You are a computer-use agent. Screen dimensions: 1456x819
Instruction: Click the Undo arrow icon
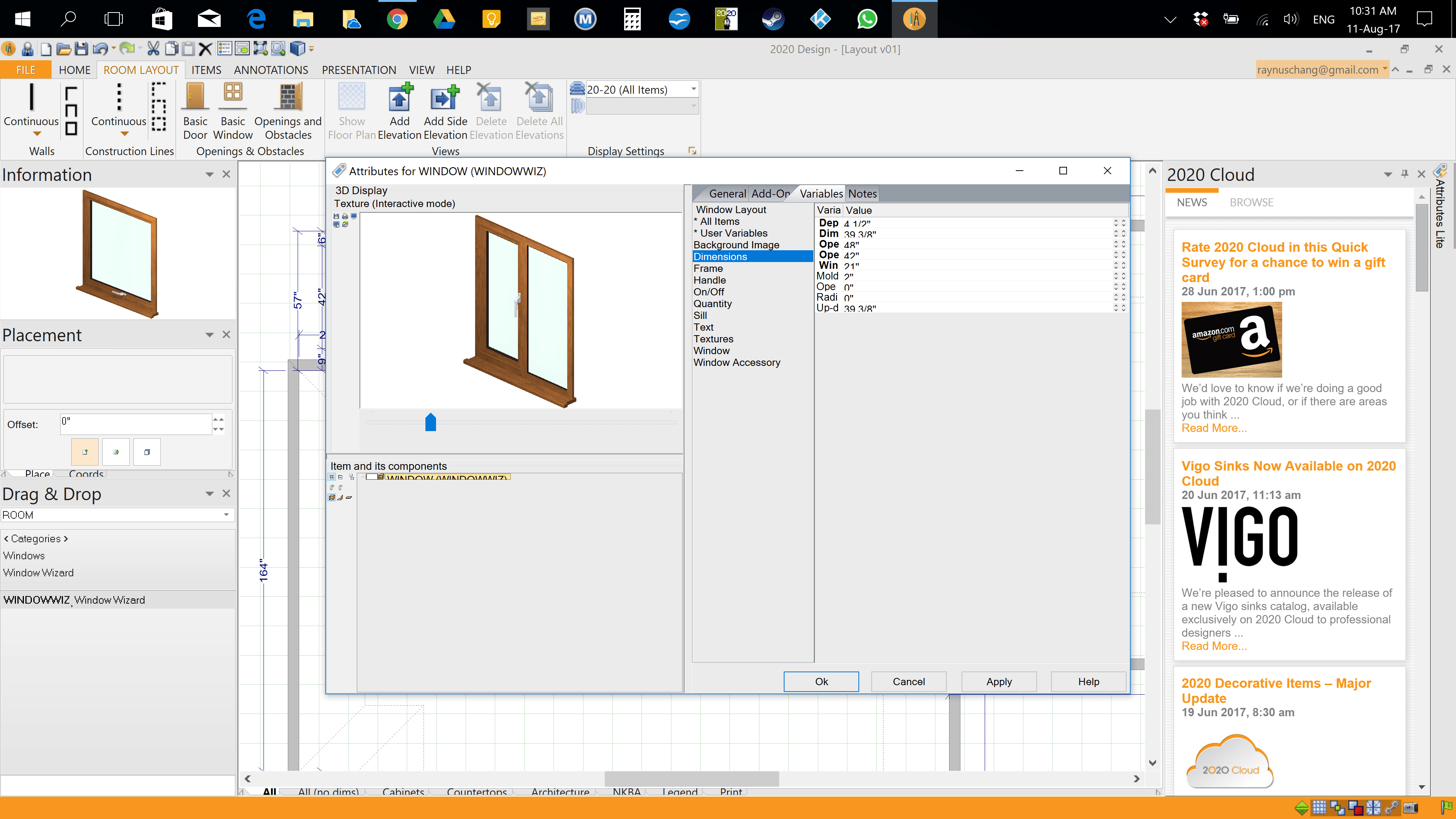(x=99, y=49)
